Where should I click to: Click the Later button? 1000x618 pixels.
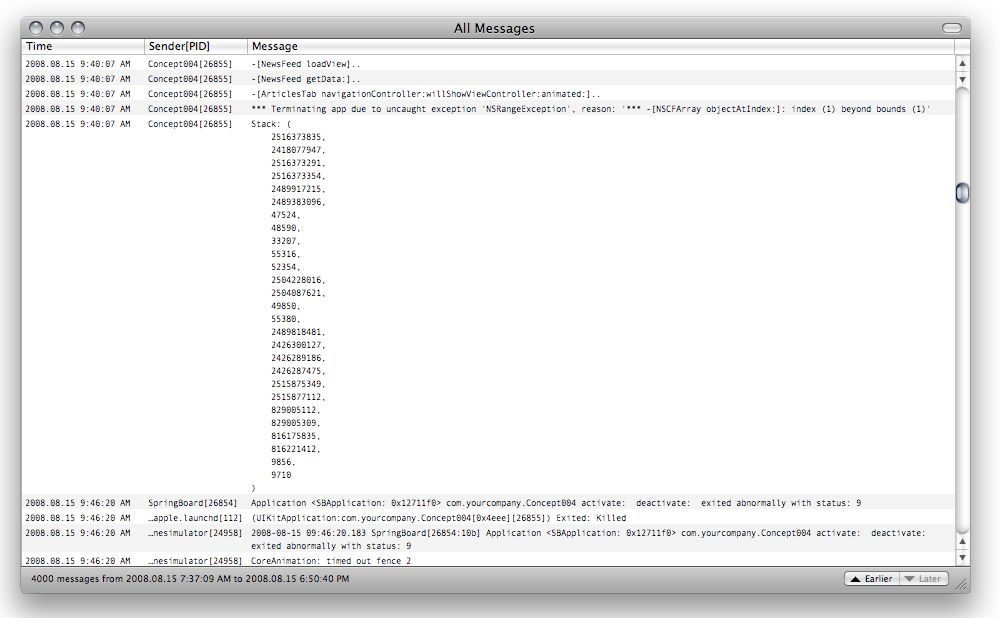pyautogui.click(x=923, y=579)
